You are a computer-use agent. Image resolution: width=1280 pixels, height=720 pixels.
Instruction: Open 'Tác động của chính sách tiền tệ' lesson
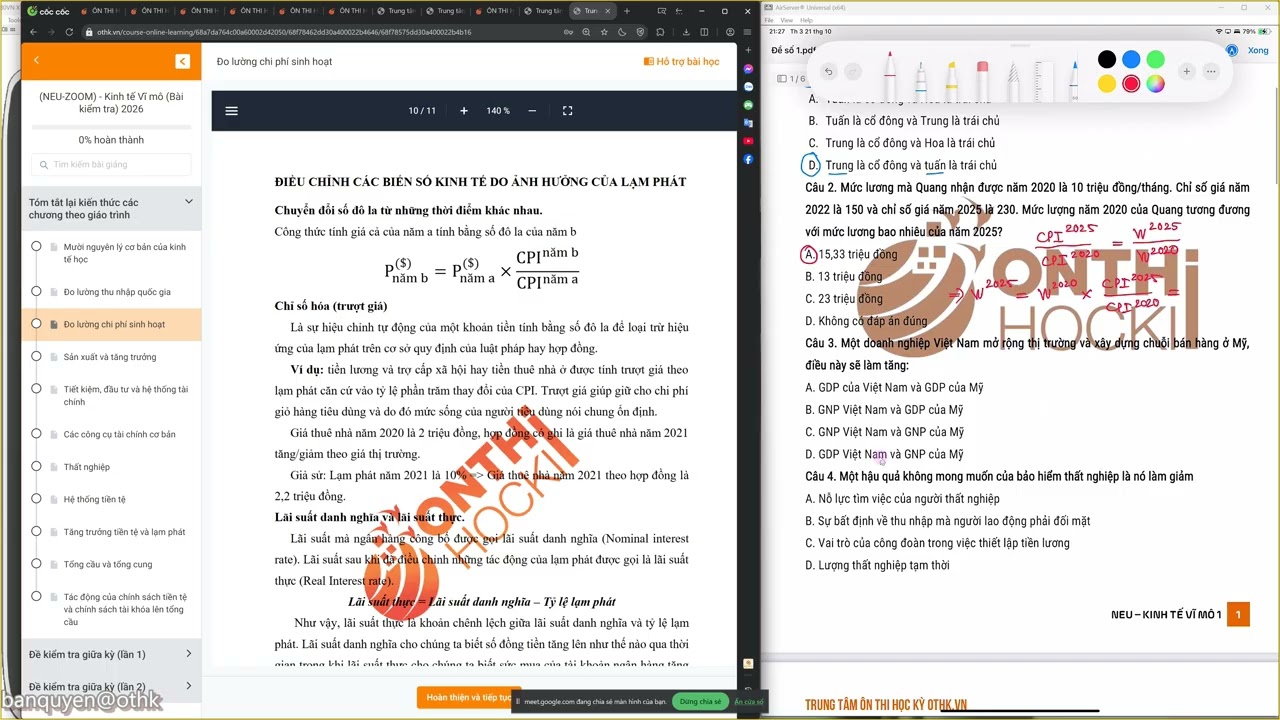tap(125, 609)
